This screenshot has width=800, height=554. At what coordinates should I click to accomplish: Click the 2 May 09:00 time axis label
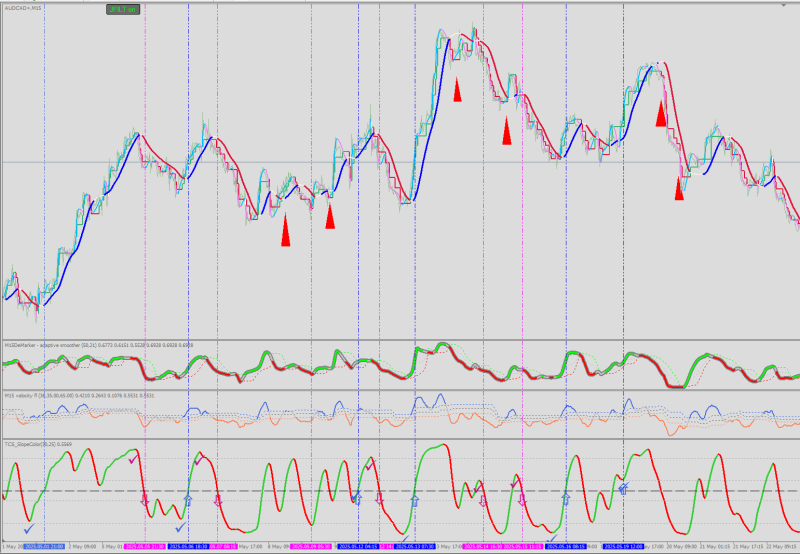tap(82, 546)
